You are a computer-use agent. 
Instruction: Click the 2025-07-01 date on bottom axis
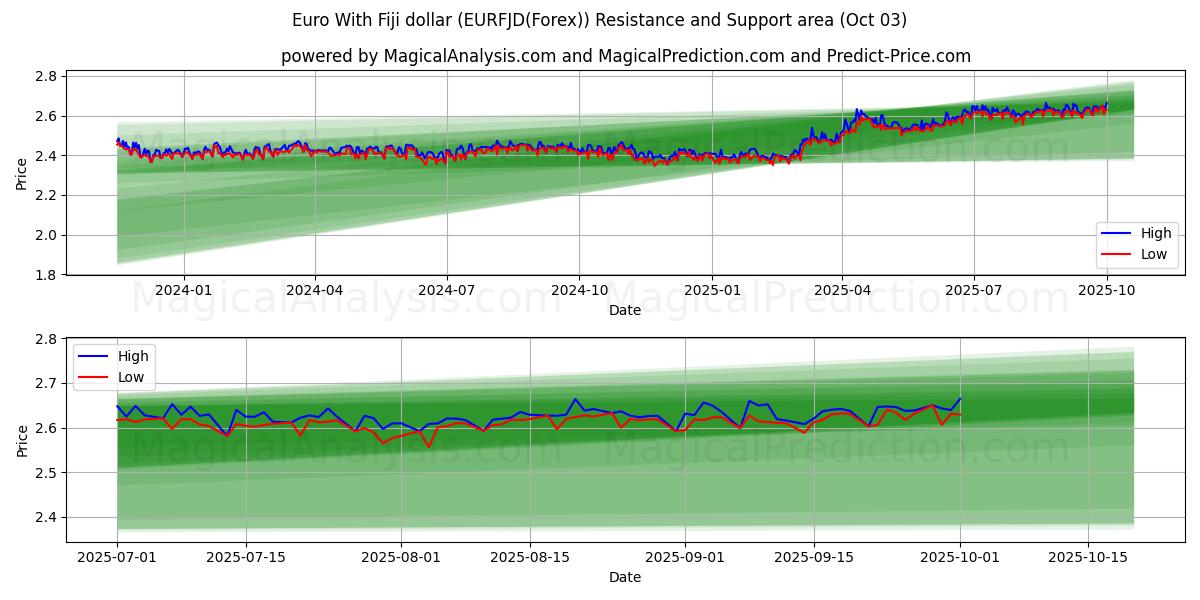(117, 558)
